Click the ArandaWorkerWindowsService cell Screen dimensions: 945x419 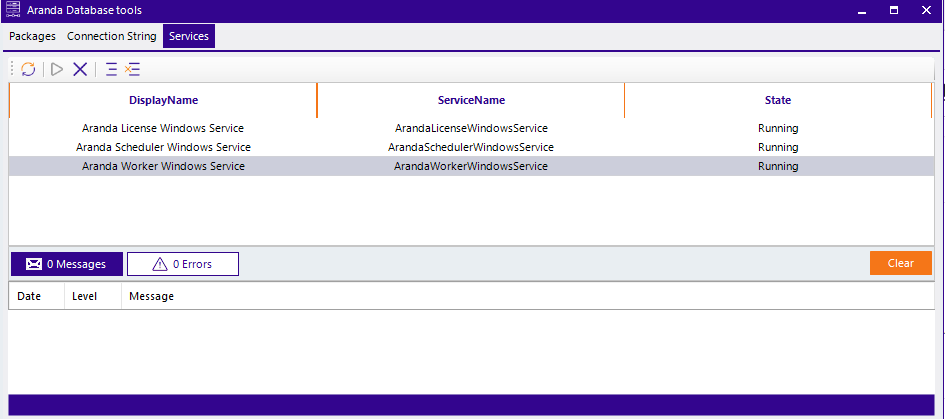point(471,166)
